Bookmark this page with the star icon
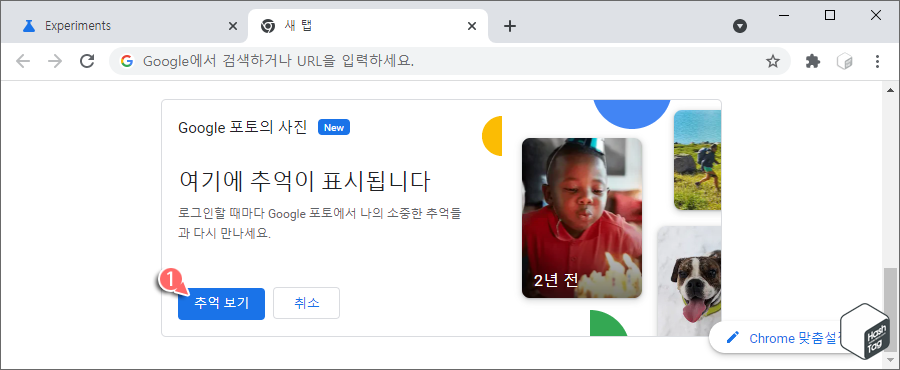900x370 pixels. pyautogui.click(x=773, y=61)
